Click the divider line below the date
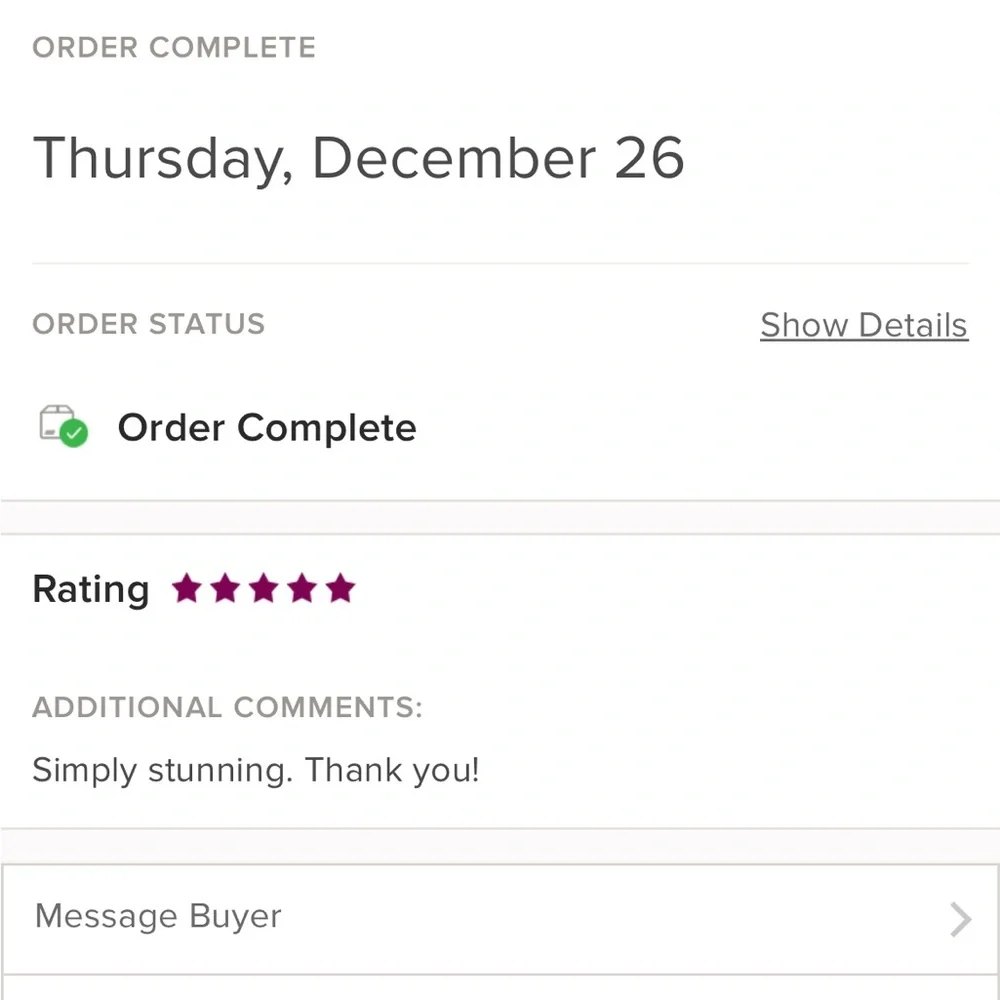The image size is (1000, 1000). pos(500,263)
